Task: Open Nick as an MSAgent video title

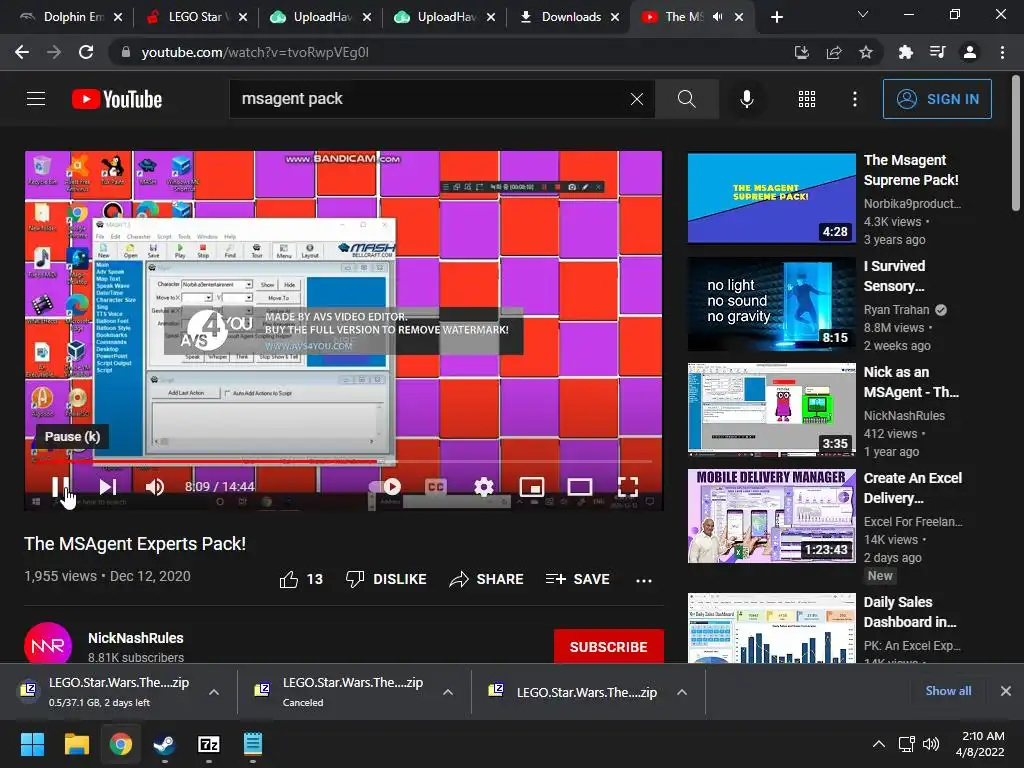Action: [911, 382]
